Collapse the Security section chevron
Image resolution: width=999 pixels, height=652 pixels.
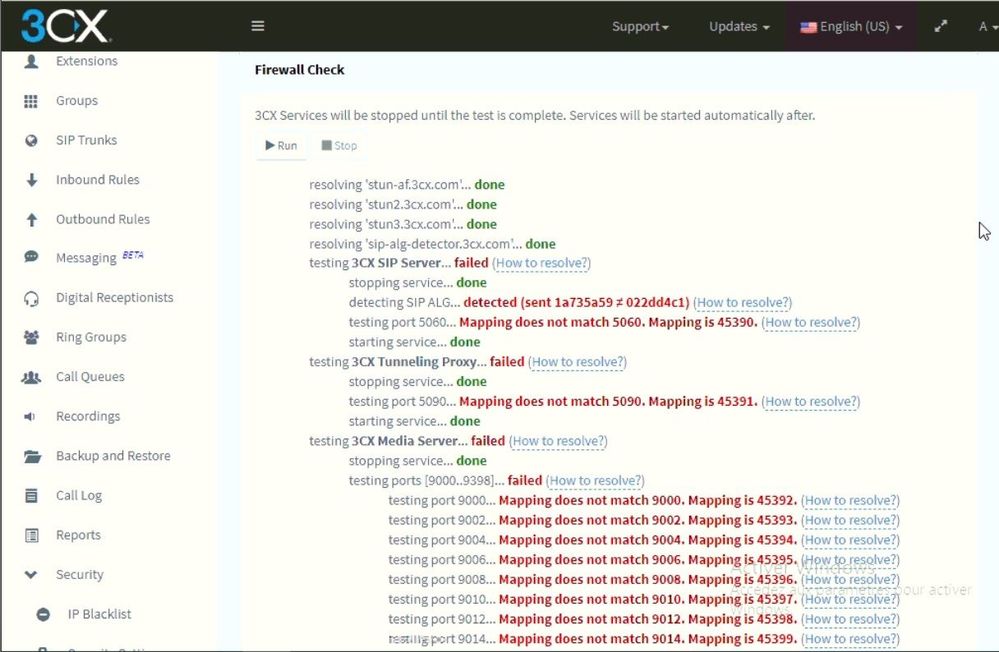31,575
